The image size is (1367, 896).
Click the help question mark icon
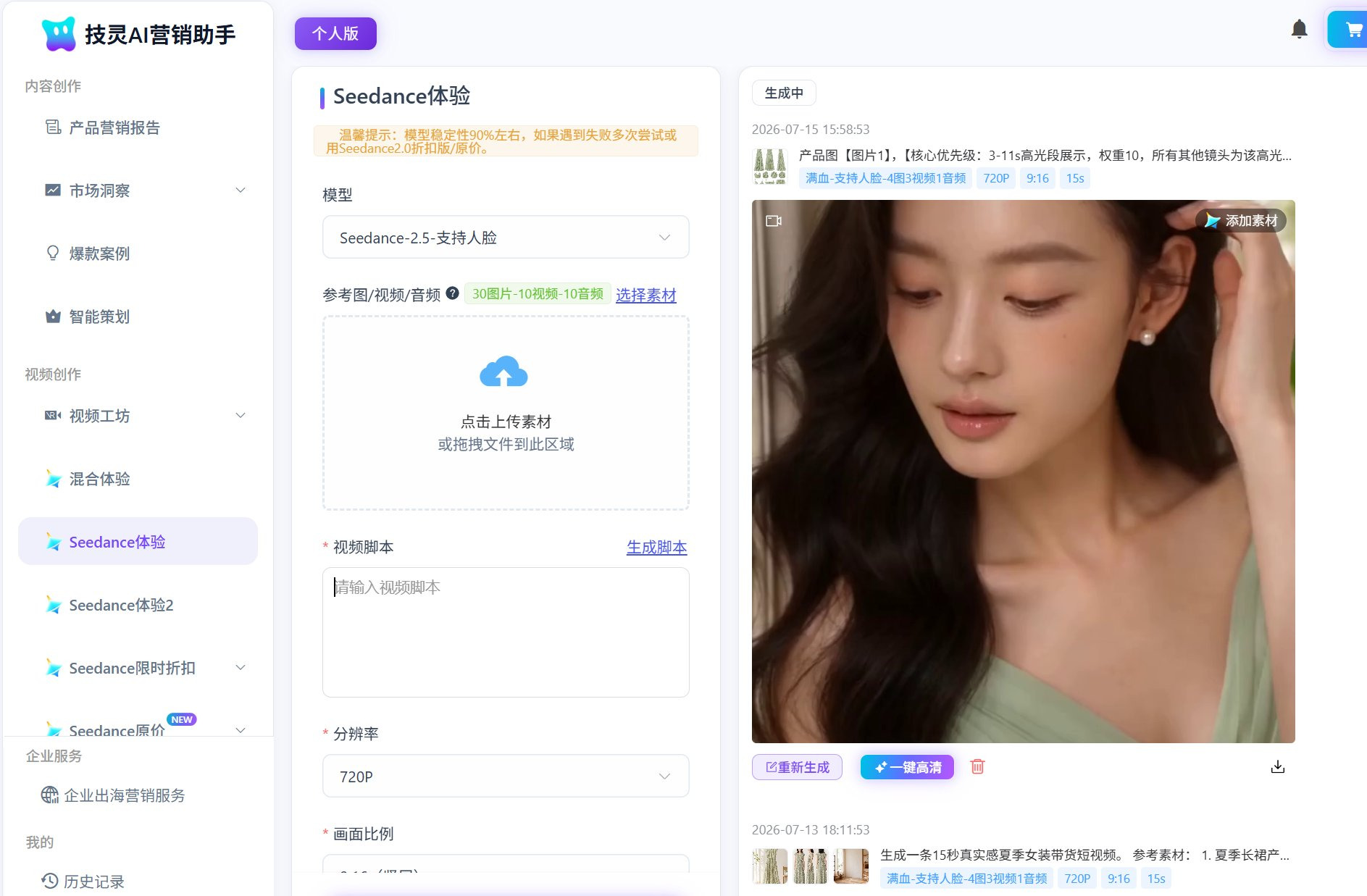[453, 293]
